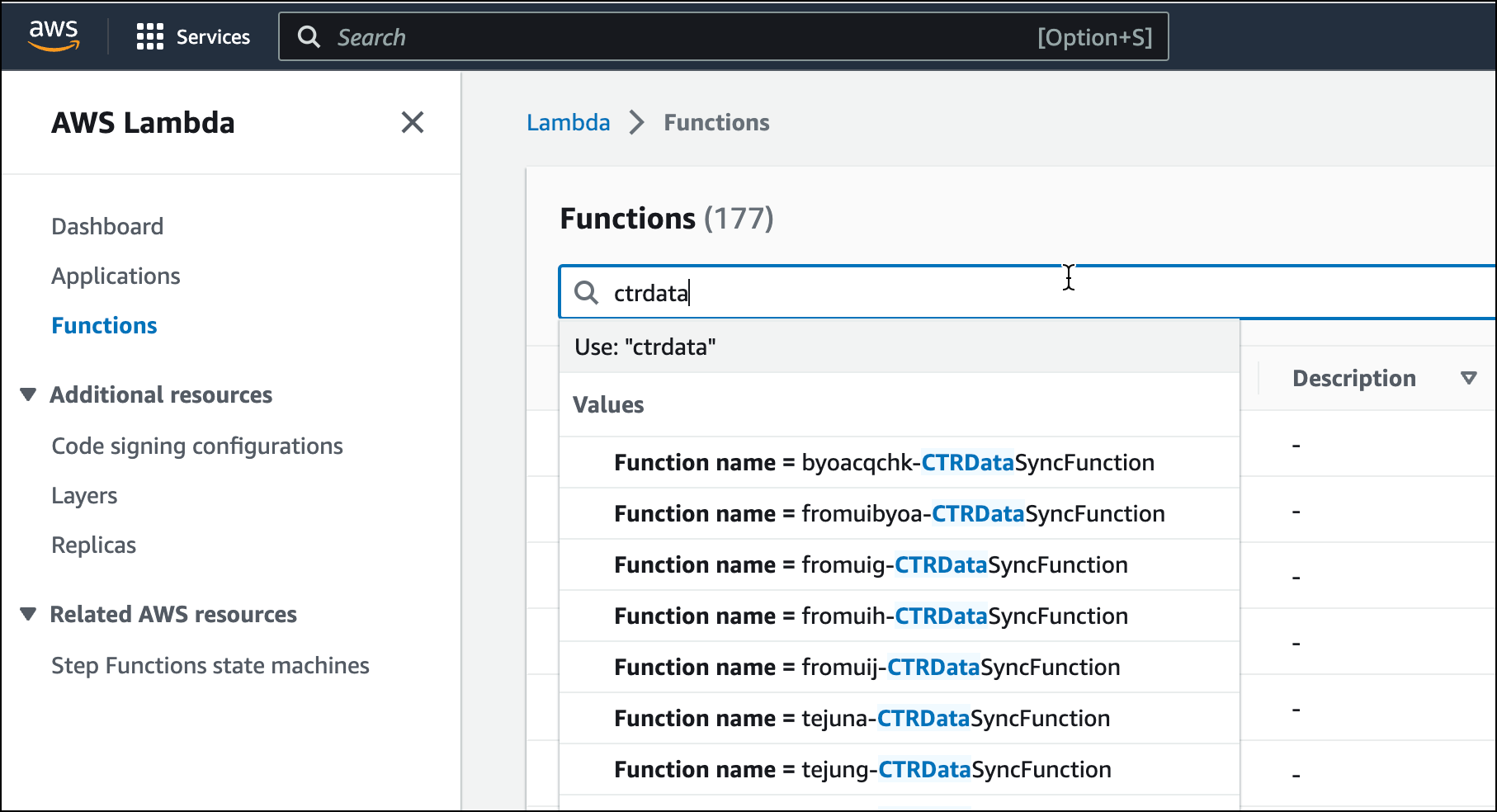Click the magnifier icon in the top search bar

coord(309,37)
